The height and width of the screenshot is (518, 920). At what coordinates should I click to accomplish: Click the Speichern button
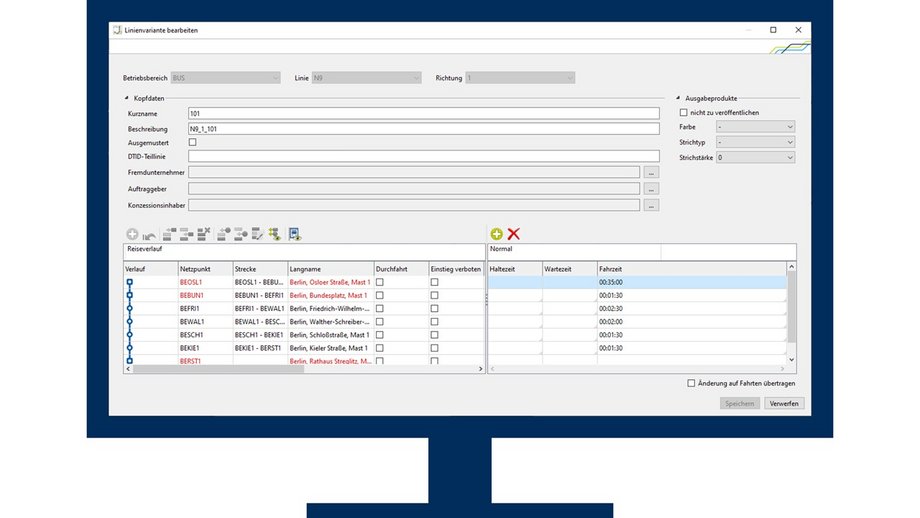[x=740, y=403]
